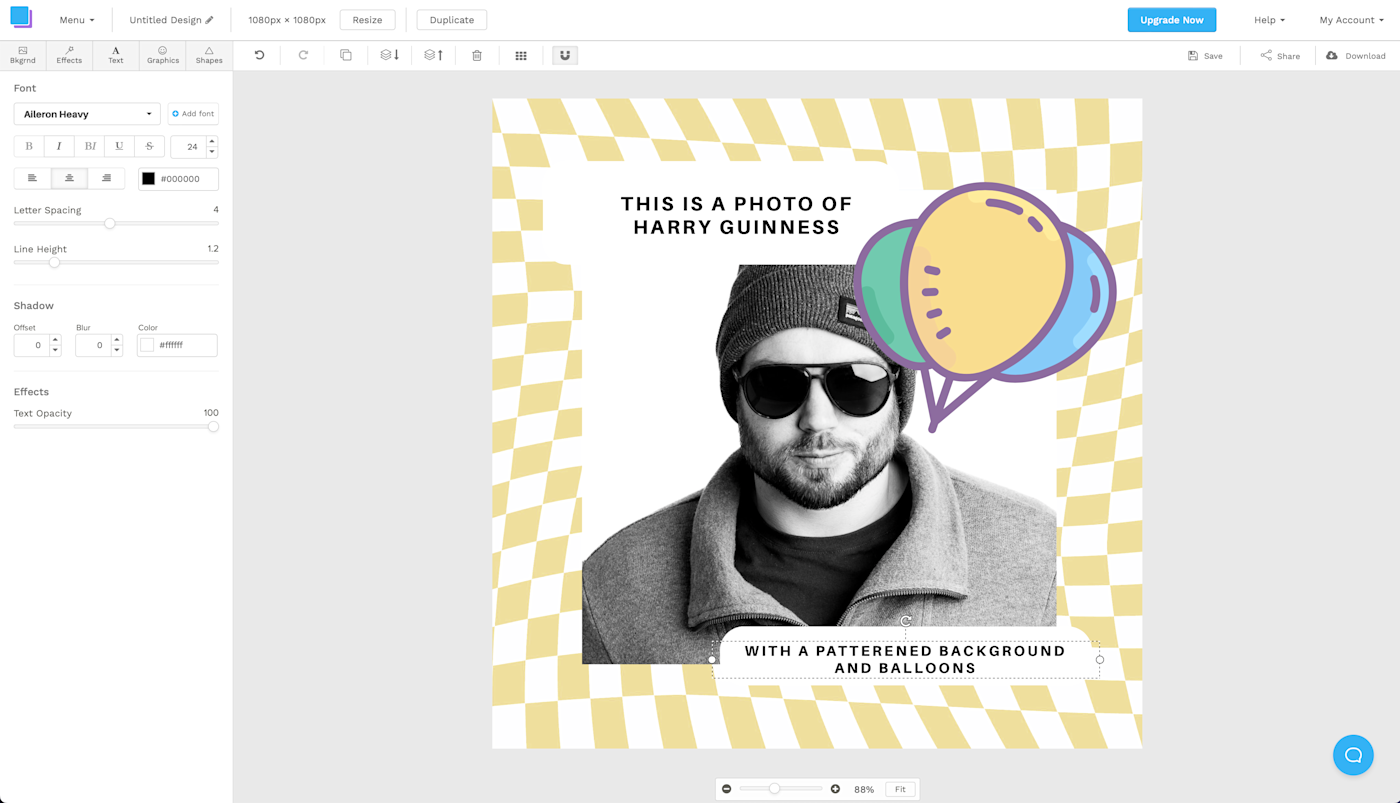Copy the selected element
This screenshot has height=803, width=1400.
pos(346,55)
